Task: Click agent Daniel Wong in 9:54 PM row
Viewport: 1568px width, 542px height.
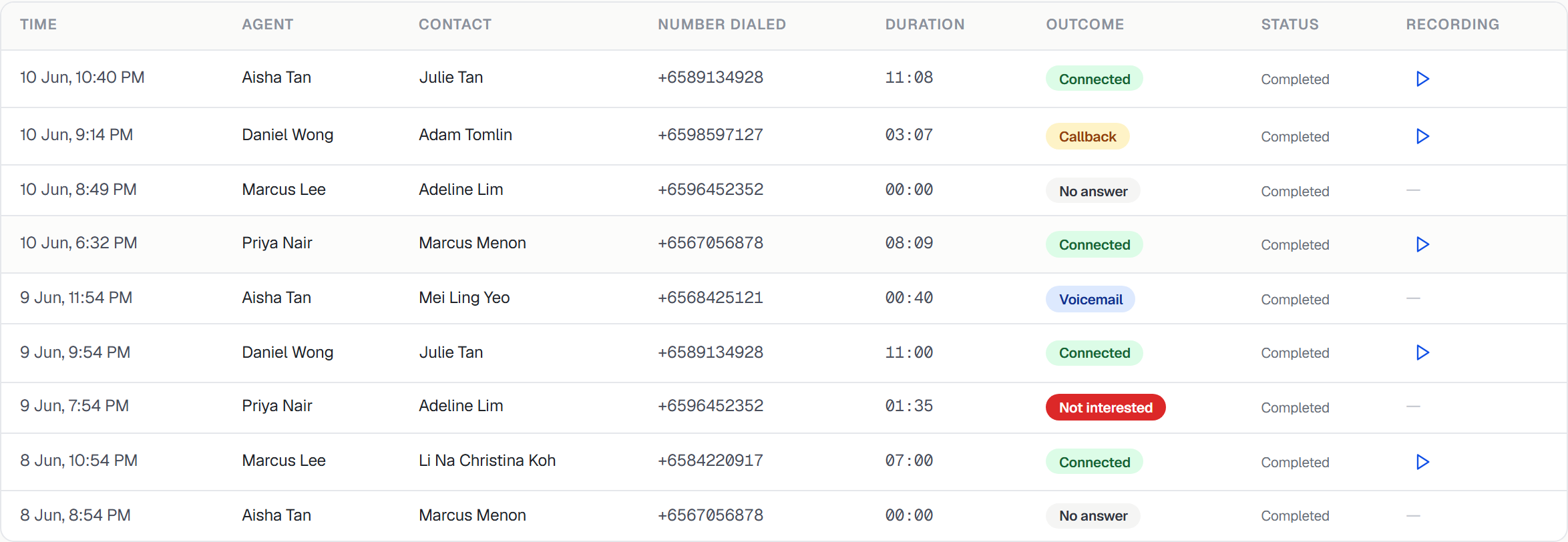Action: 287,352
